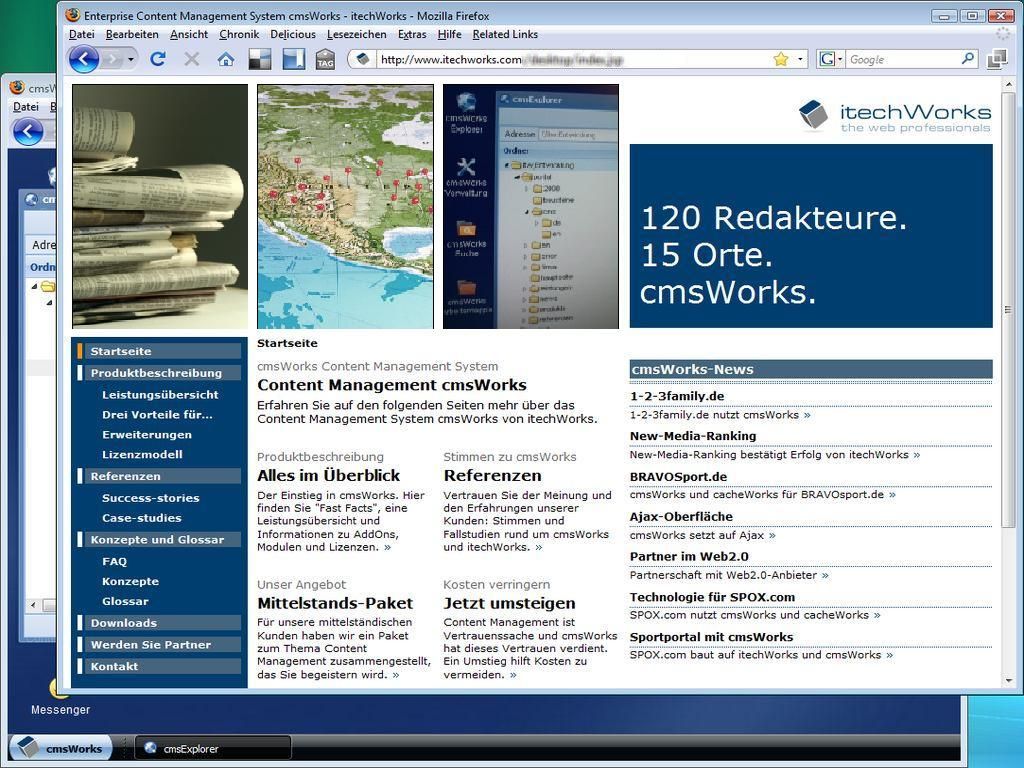Open the address bar history dropdown
Image resolution: width=1024 pixels, height=768 pixels.
[800, 59]
